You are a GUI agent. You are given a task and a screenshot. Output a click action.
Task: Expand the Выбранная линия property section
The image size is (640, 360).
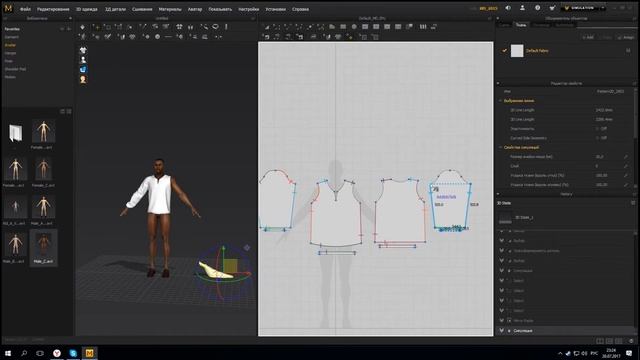pos(501,100)
